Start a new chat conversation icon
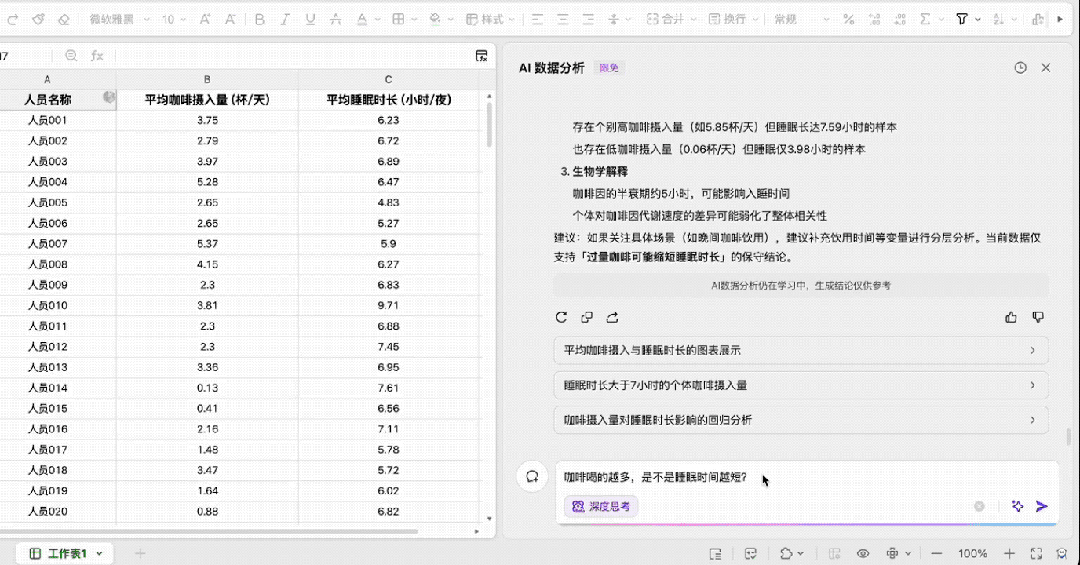Screen dimensions: 1080x565 532,476
